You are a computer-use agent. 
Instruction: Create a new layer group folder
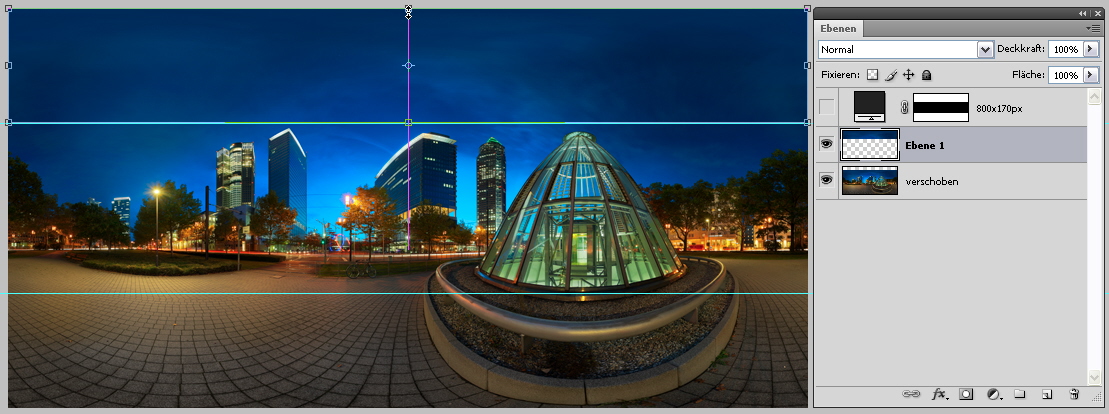coord(1020,395)
